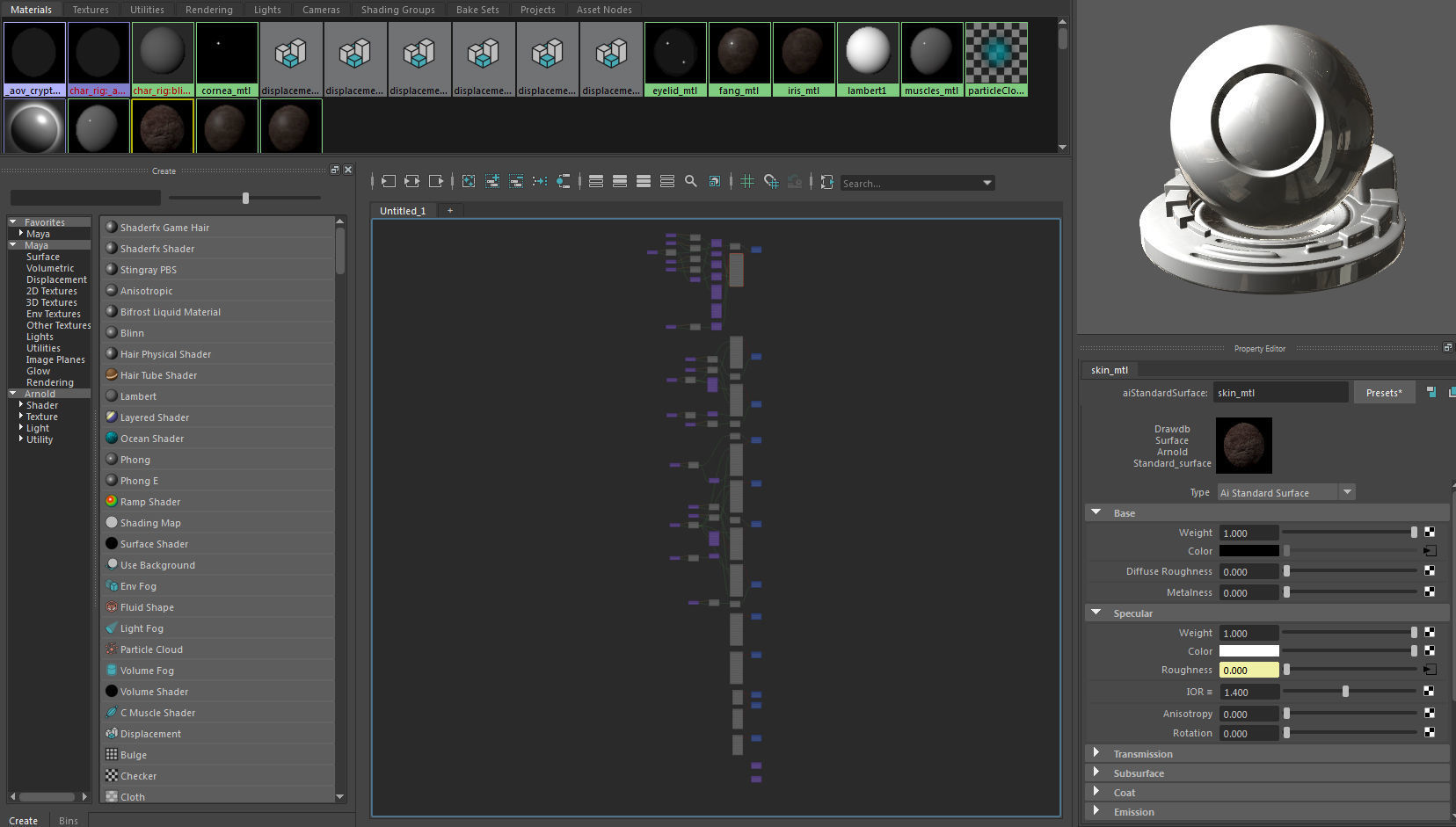Select the 2D Textures category
This screenshot has height=827, width=1456.
tap(52, 291)
